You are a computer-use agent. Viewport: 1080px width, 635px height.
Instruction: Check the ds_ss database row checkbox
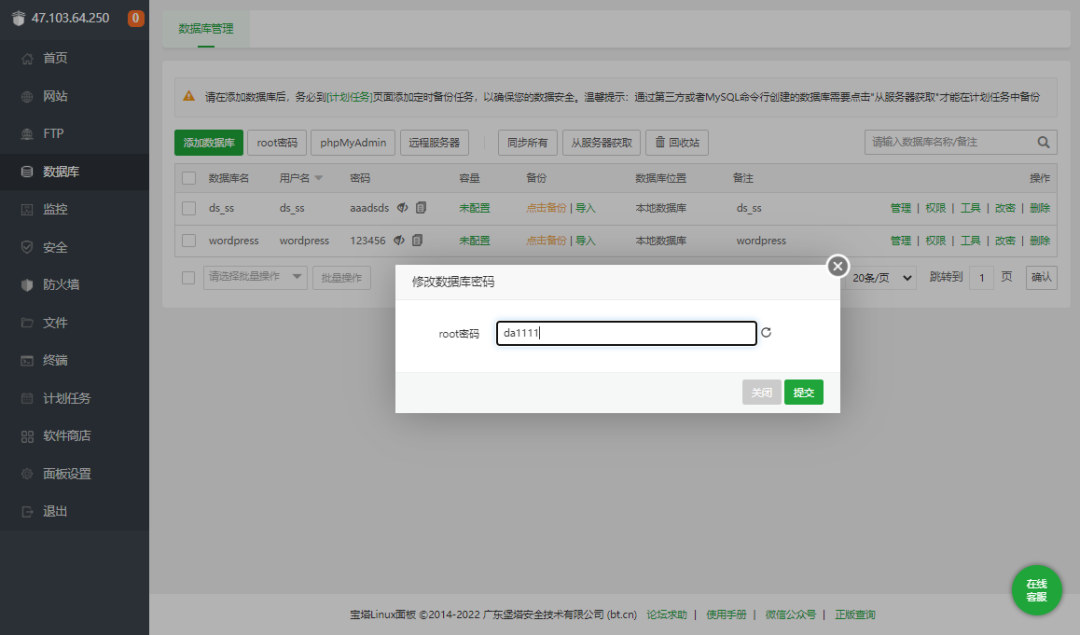[x=187, y=208]
